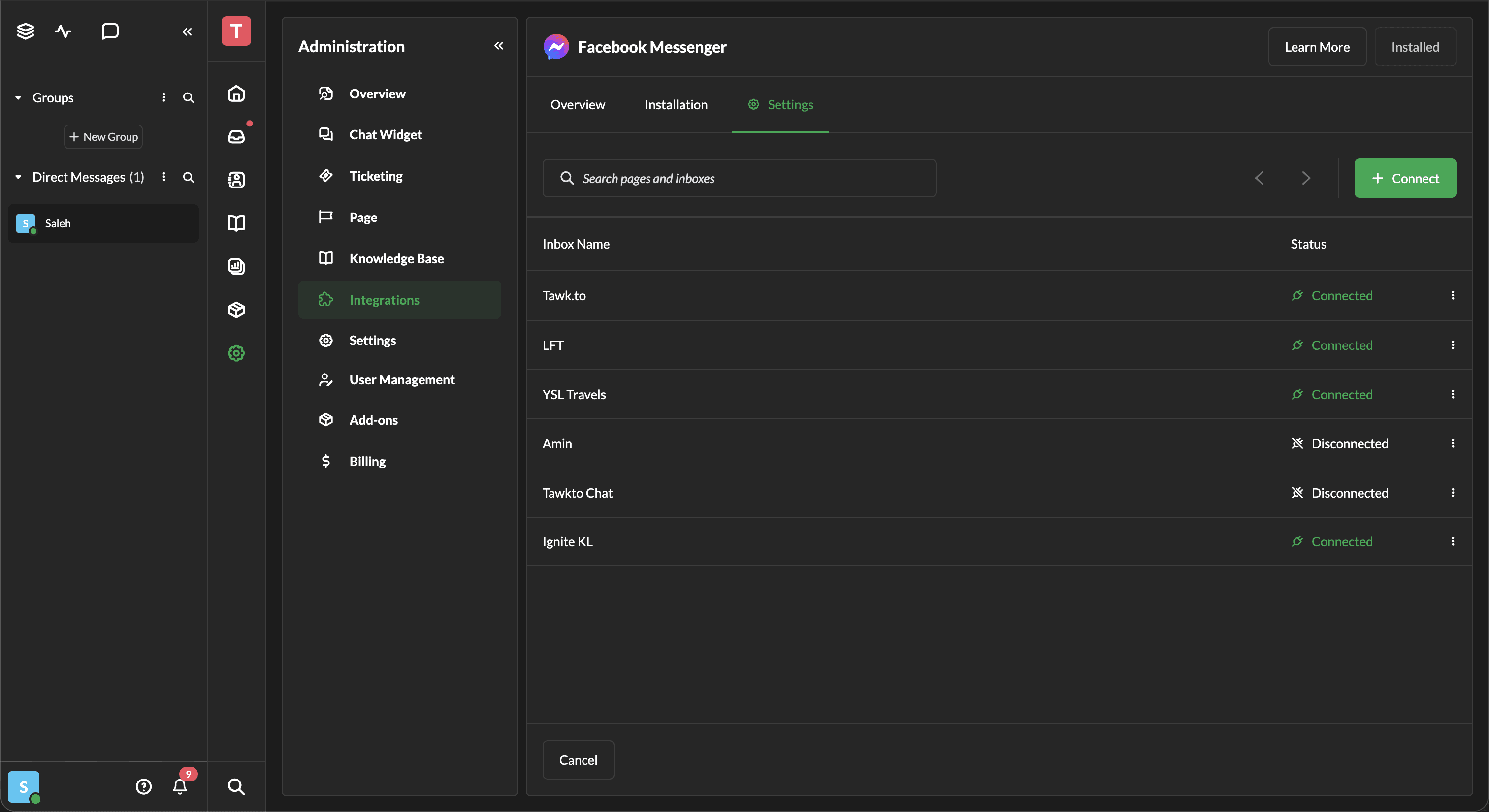Open the reporting chart icon in navigation bar
Viewport: 1489px width, 812px height.
pyautogui.click(x=236, y=266)
